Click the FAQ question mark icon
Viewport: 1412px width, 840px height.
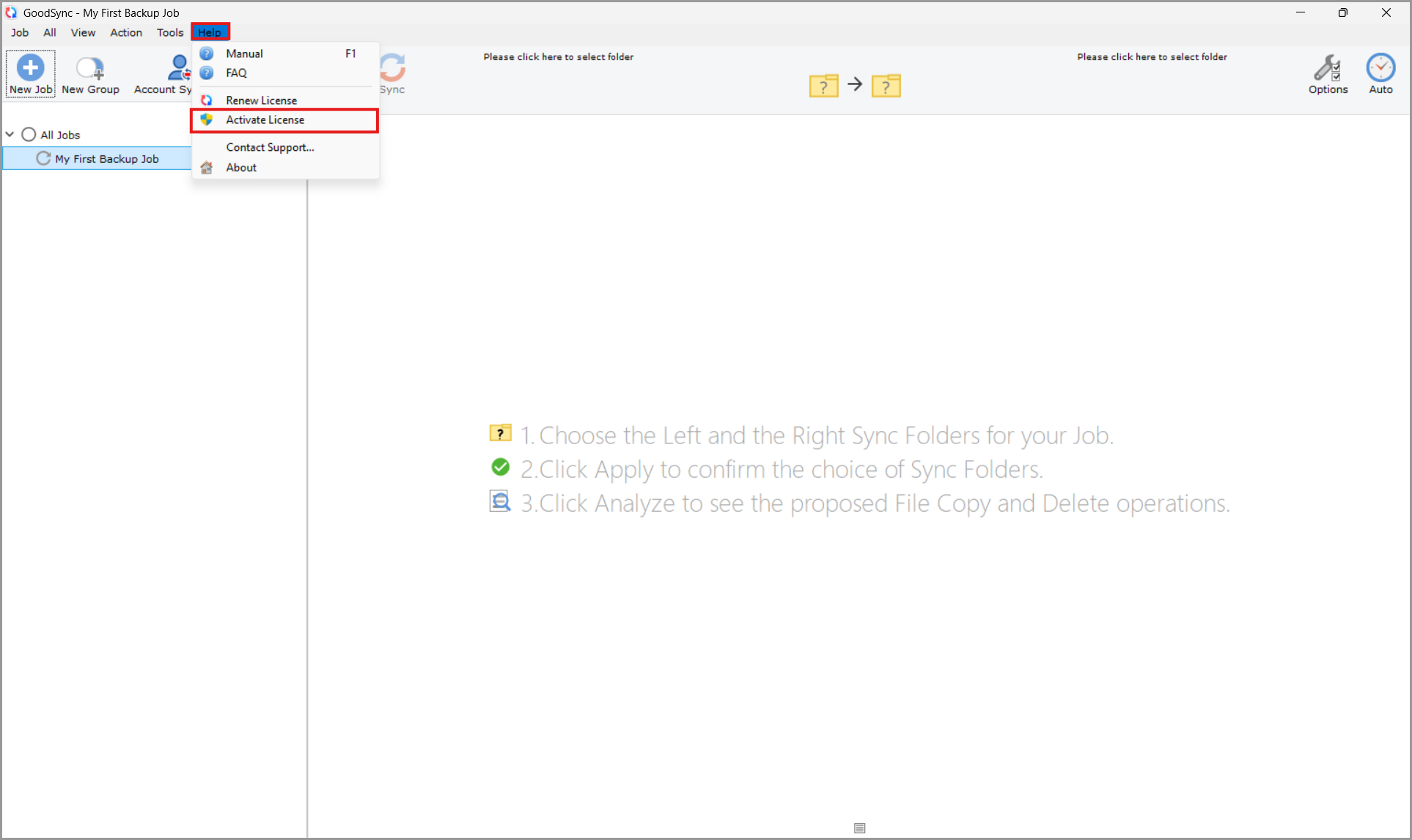point(207,73)
